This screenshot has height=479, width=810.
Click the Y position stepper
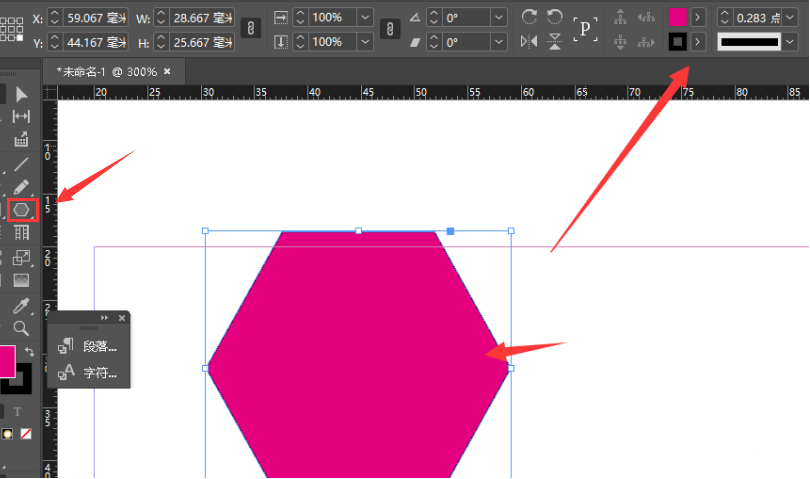point(55,42)
